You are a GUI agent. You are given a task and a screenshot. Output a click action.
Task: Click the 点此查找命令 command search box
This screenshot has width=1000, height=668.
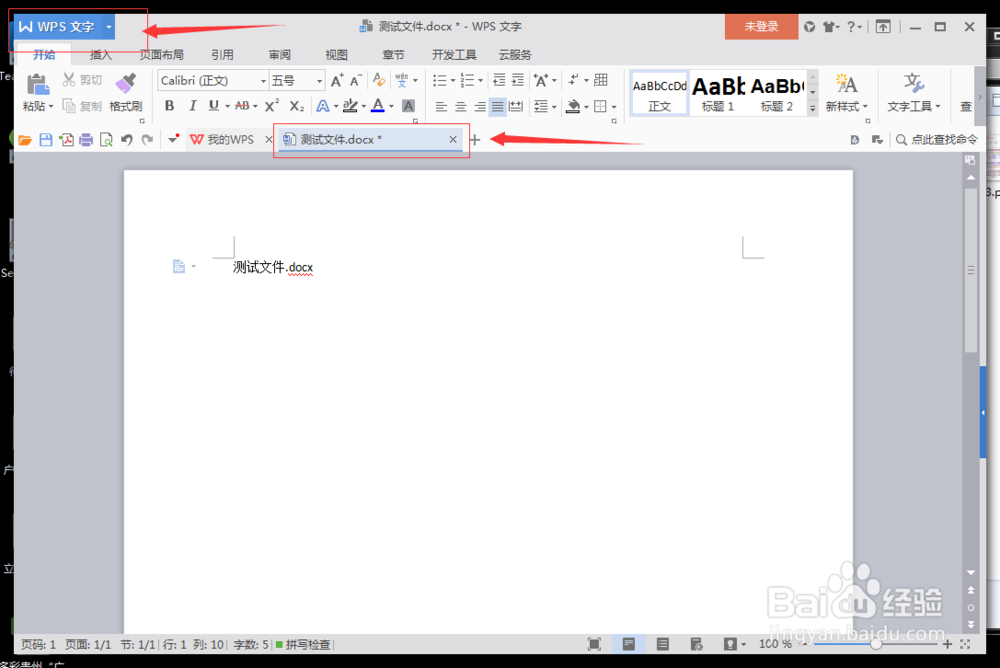tap(937, 140)
